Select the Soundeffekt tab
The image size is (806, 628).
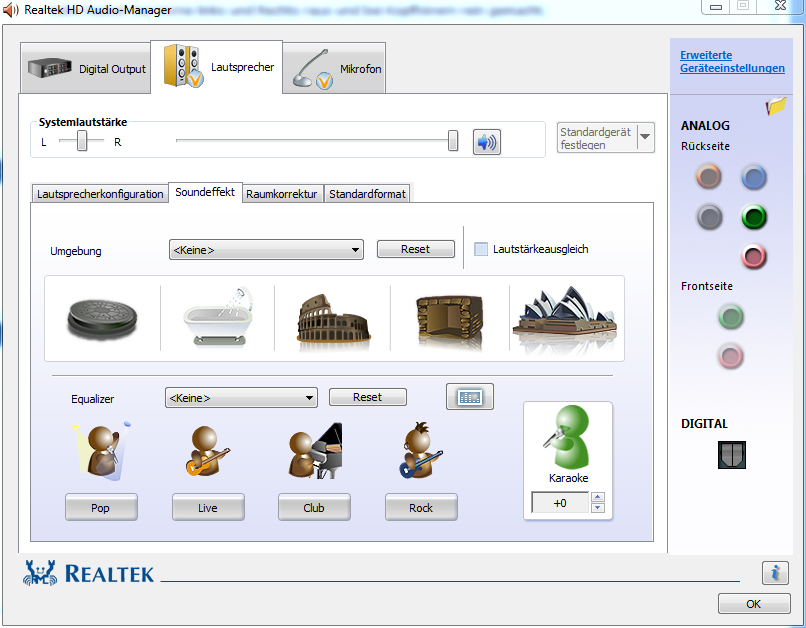[205, 192]
